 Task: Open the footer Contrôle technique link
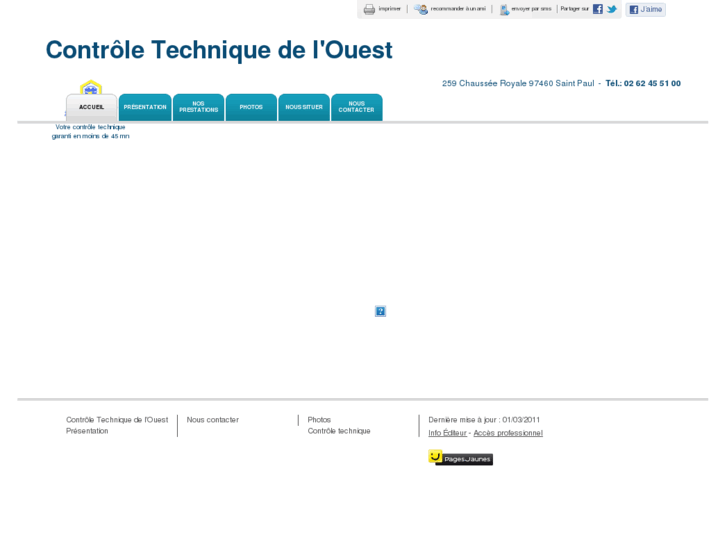339,431
